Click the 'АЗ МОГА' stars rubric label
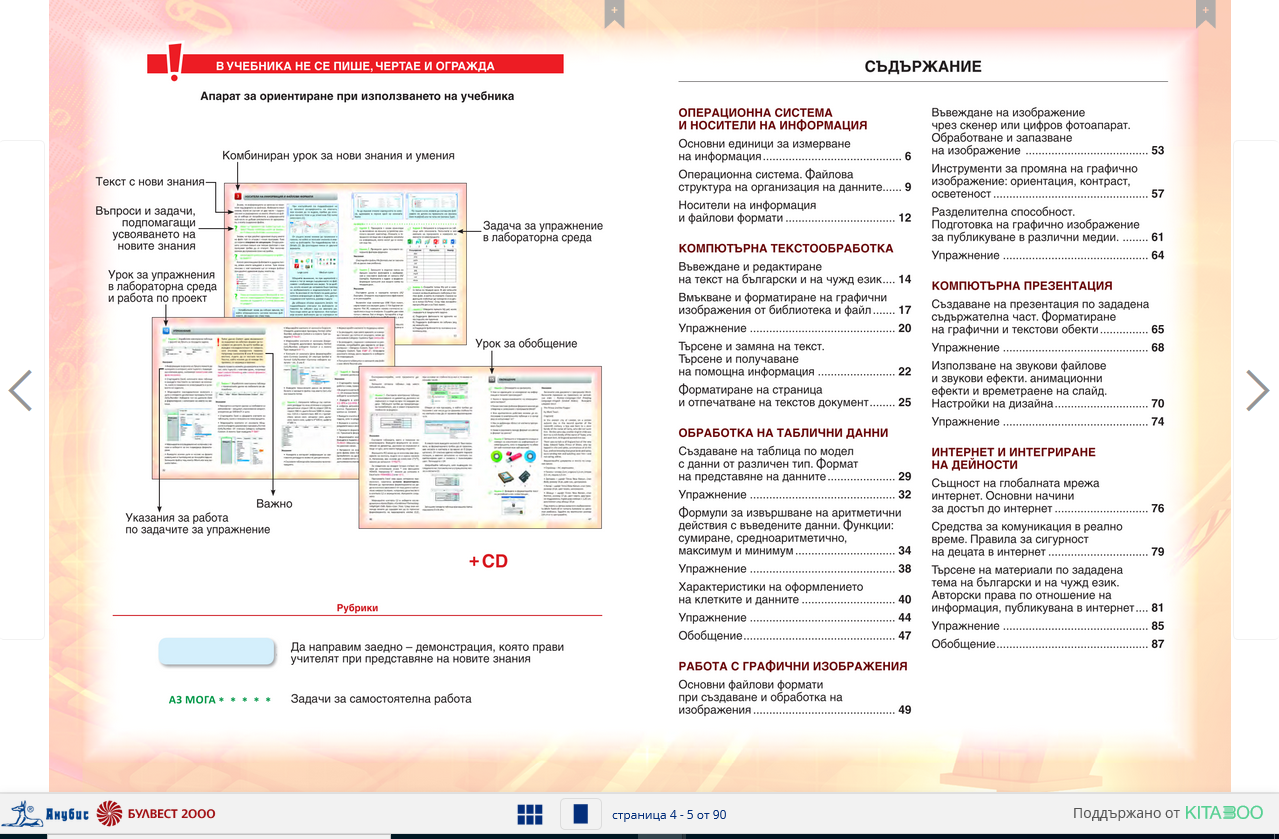Viewport: 1279px width, 839px height. point(220,699)
